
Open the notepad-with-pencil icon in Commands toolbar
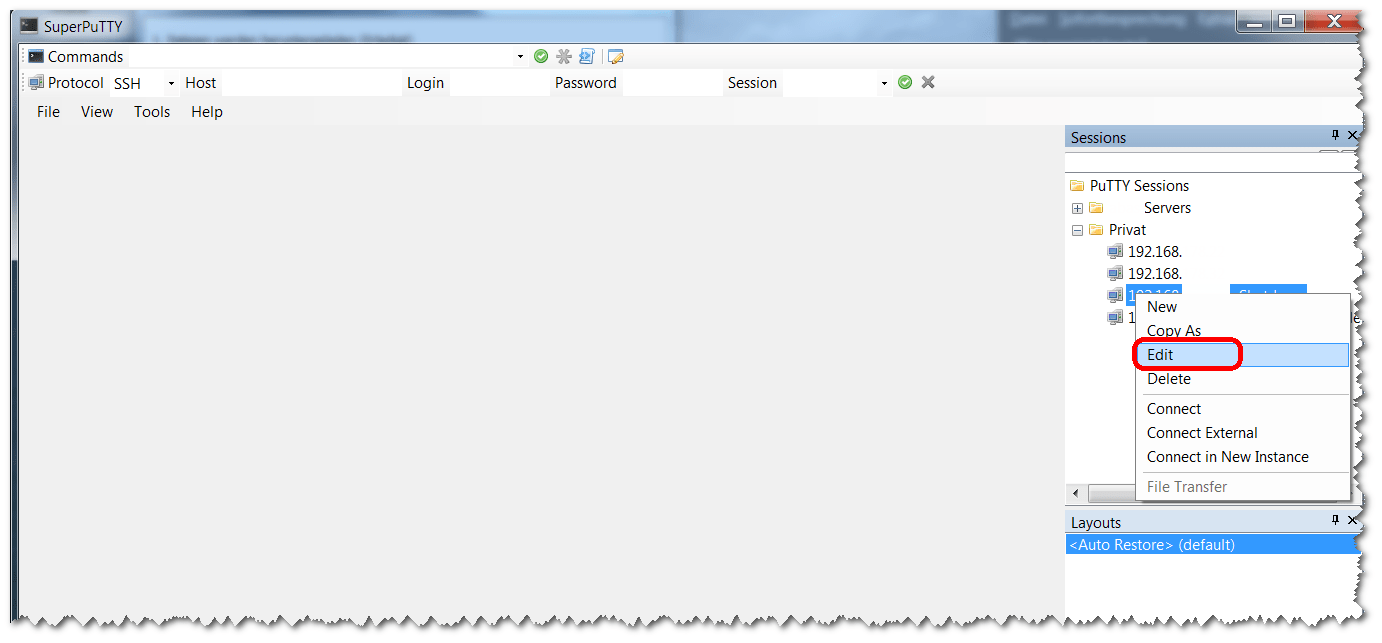(x=616, y=57)
